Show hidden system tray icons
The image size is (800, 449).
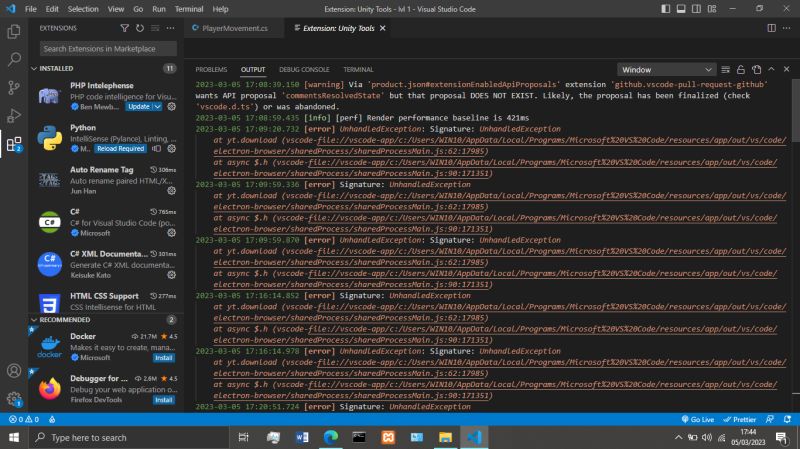(678, 437)
